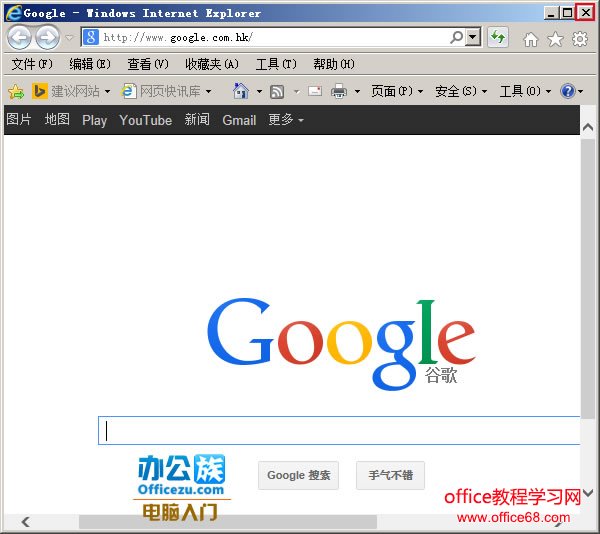
Task: Click Add to Favorites Bar star icon
Action: [16, 91]
